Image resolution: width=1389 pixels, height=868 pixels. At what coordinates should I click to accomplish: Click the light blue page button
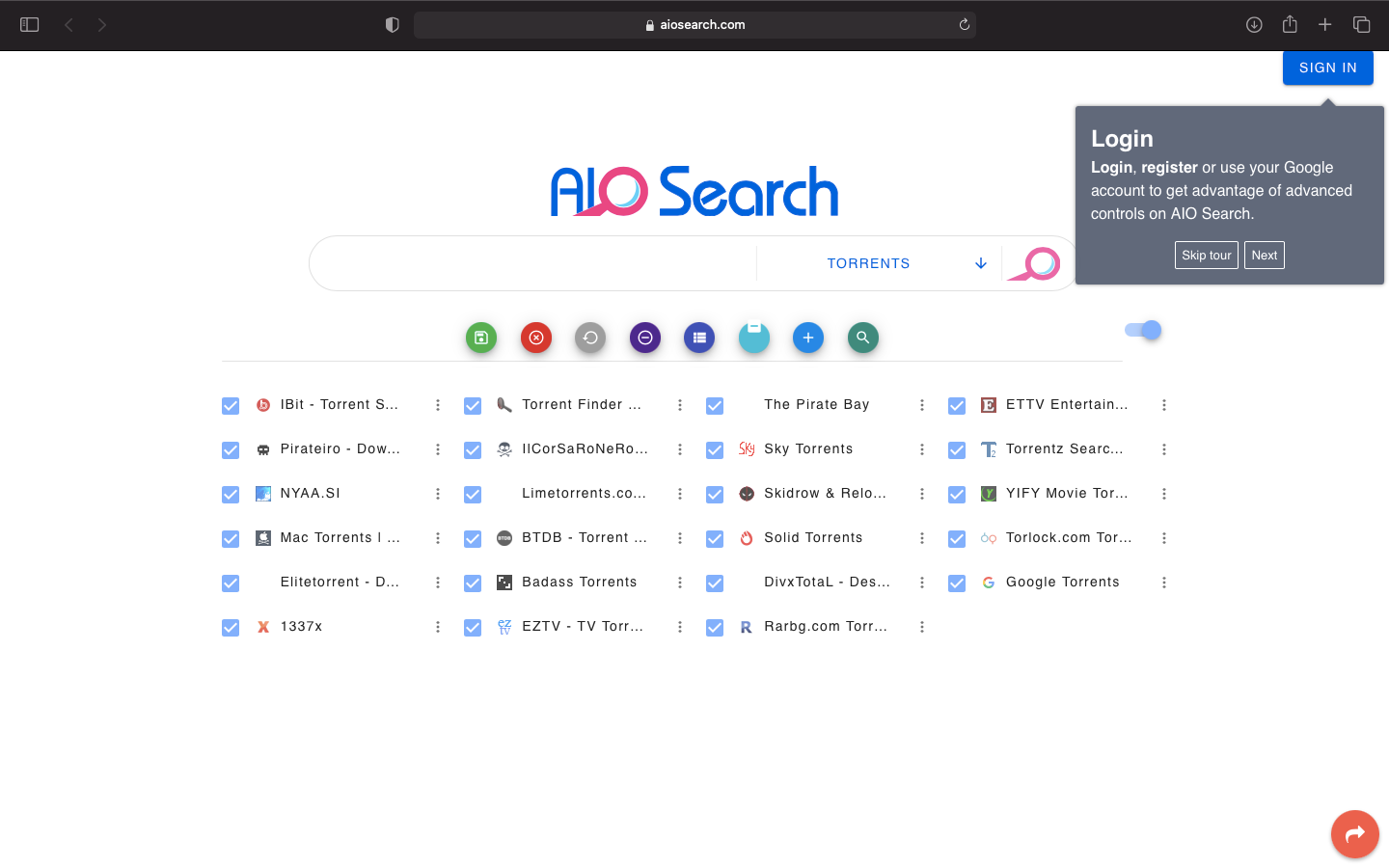coord(754,338)
